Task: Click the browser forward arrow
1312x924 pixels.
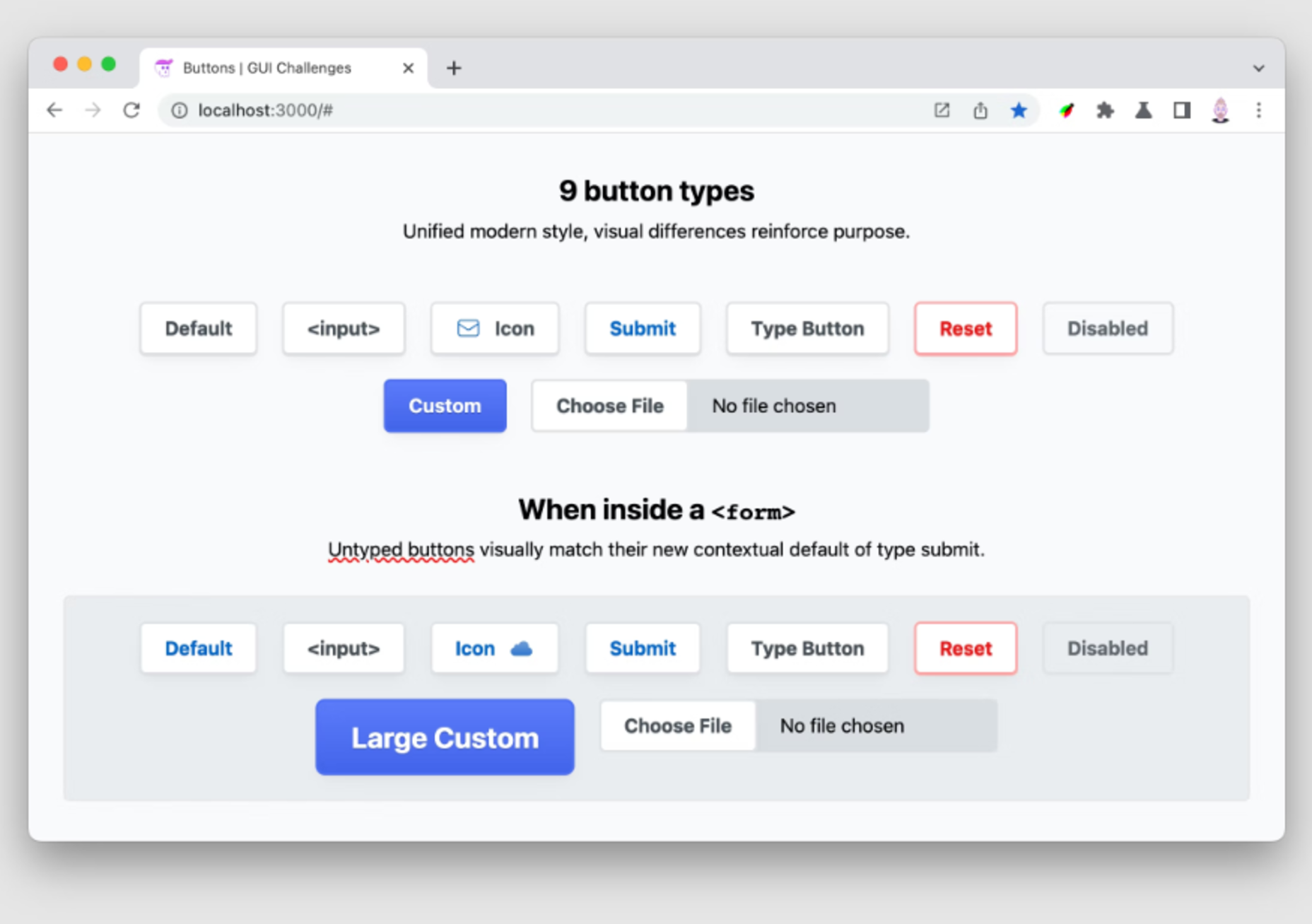Action: pyautogui.click(x=93, y=110)
